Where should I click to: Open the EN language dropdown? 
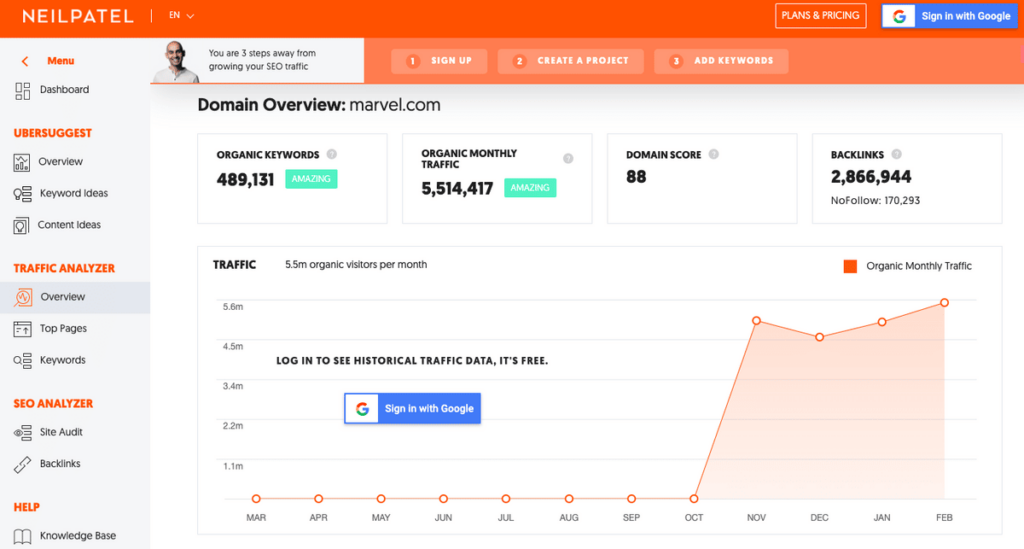(182, 16)
